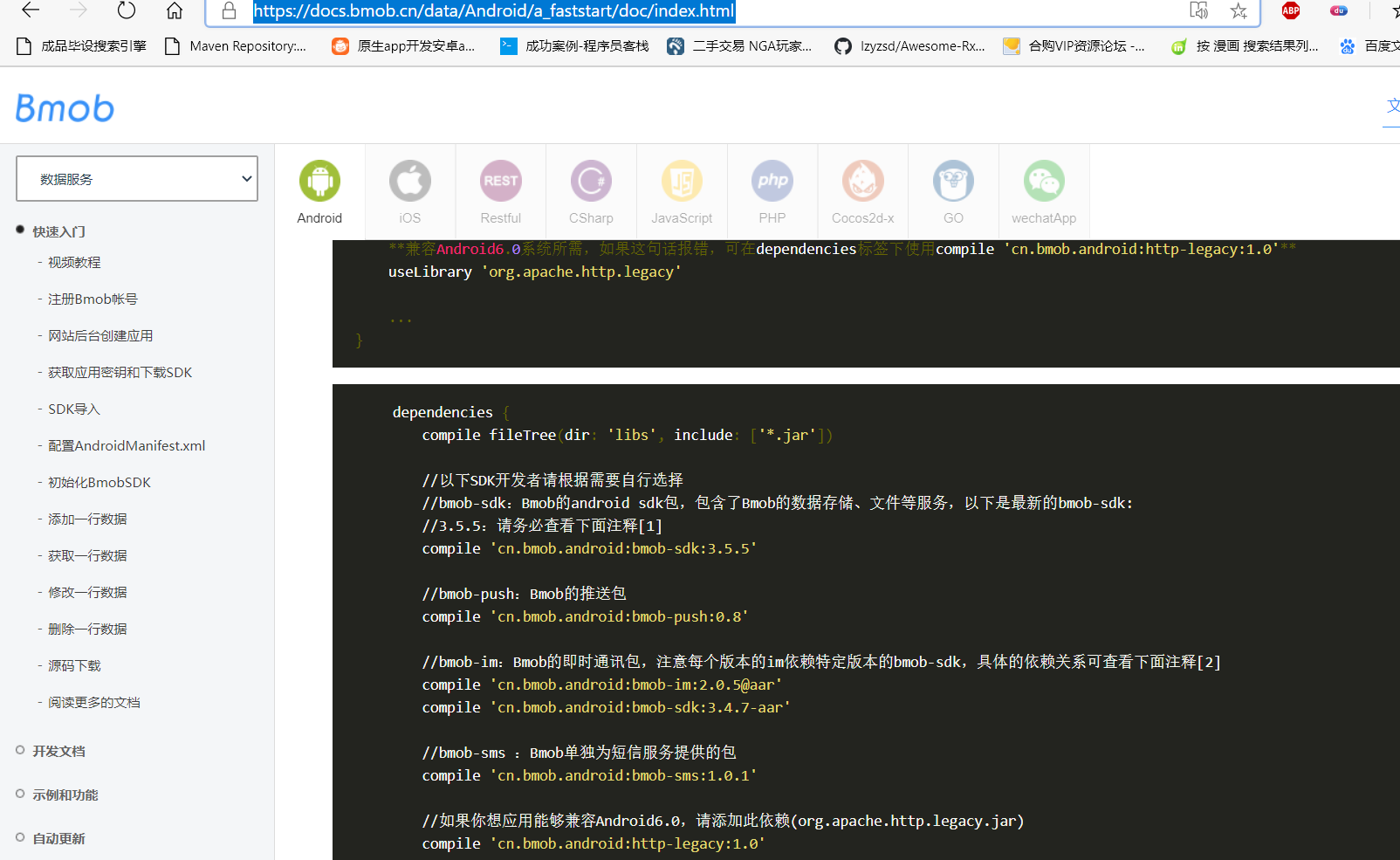Go to 配置AndroidManifest.xml in sidebar
Viewport: 1400px width, 860px height.
pos(127,445)
